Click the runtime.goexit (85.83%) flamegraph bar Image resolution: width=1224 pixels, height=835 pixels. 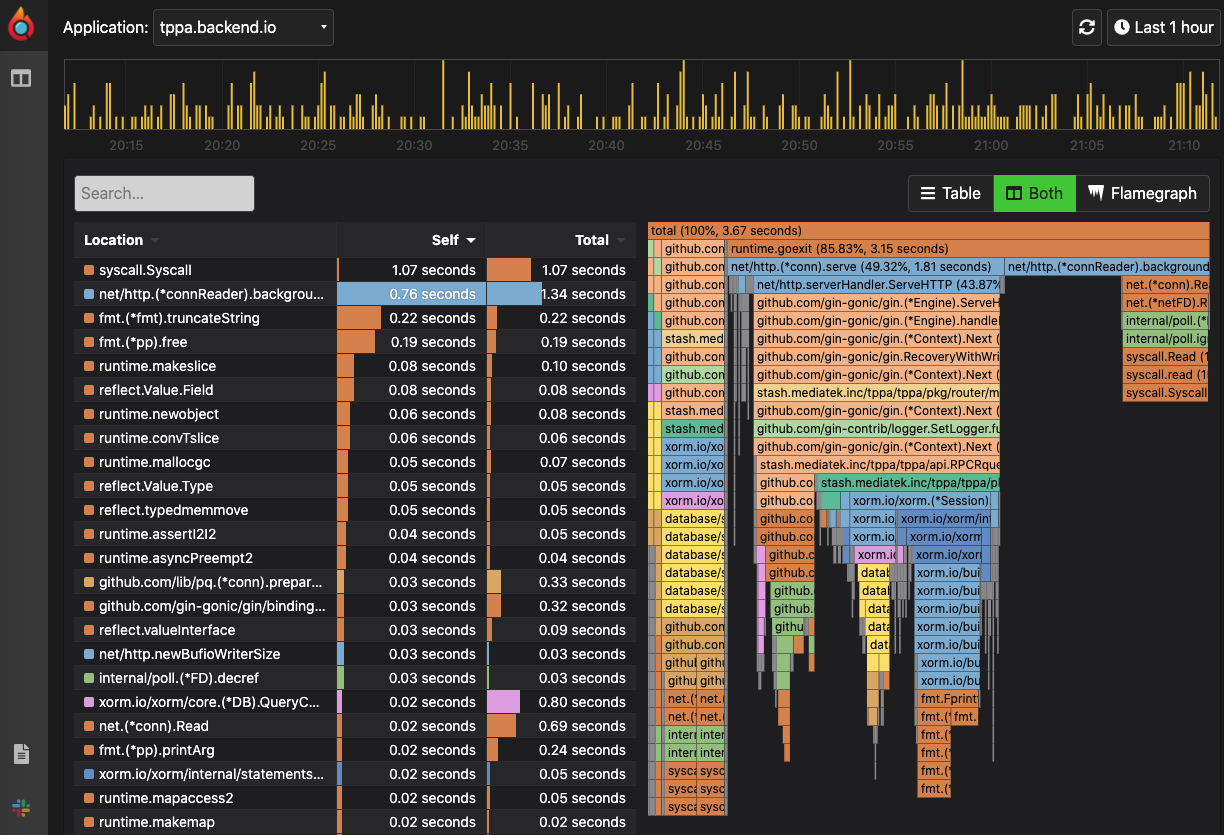point(968,249)
